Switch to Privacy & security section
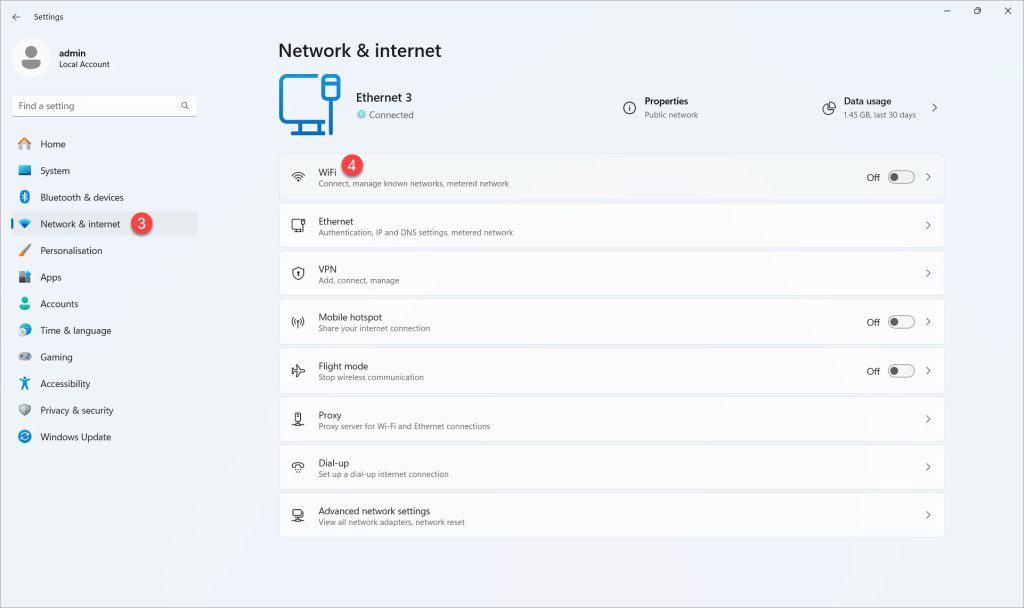 pyautogui.click(x=77, y=410)
